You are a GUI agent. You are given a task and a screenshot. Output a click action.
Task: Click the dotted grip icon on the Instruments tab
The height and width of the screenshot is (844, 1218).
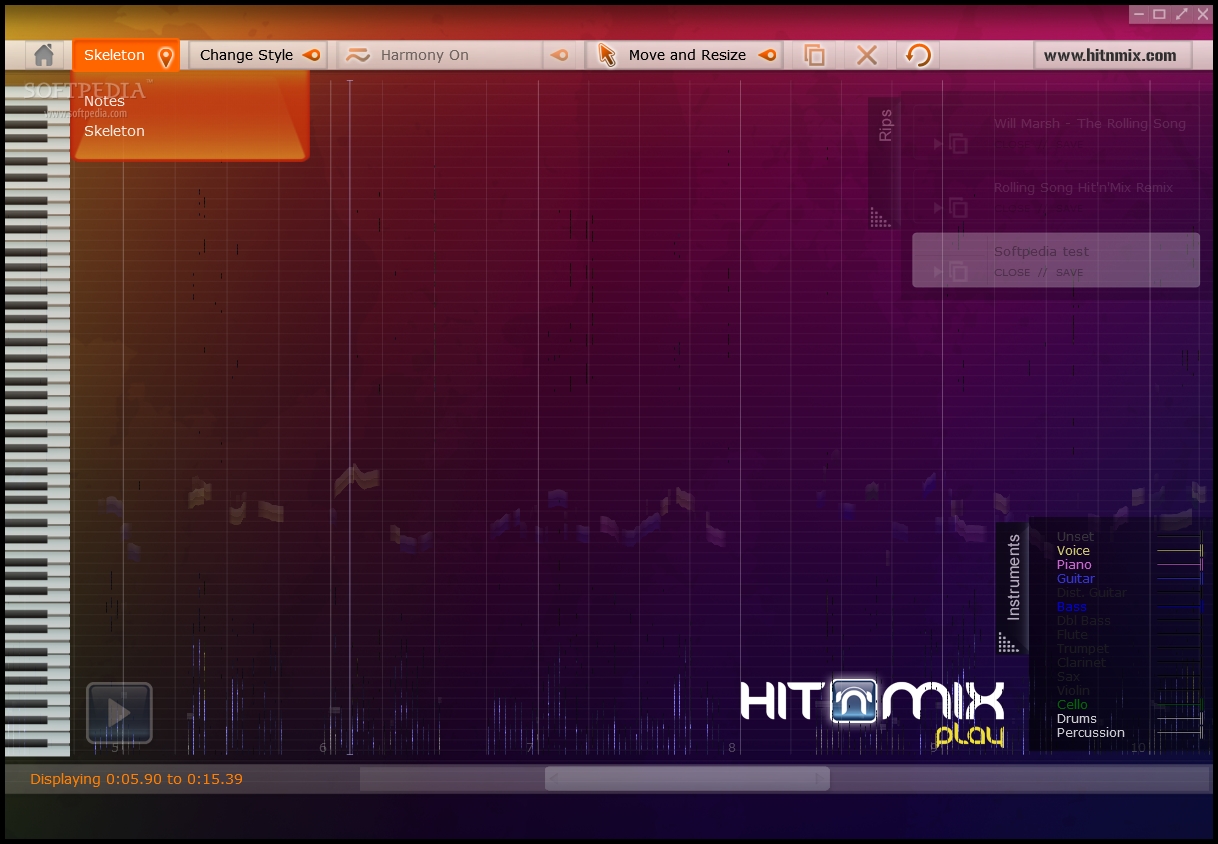1008,642
